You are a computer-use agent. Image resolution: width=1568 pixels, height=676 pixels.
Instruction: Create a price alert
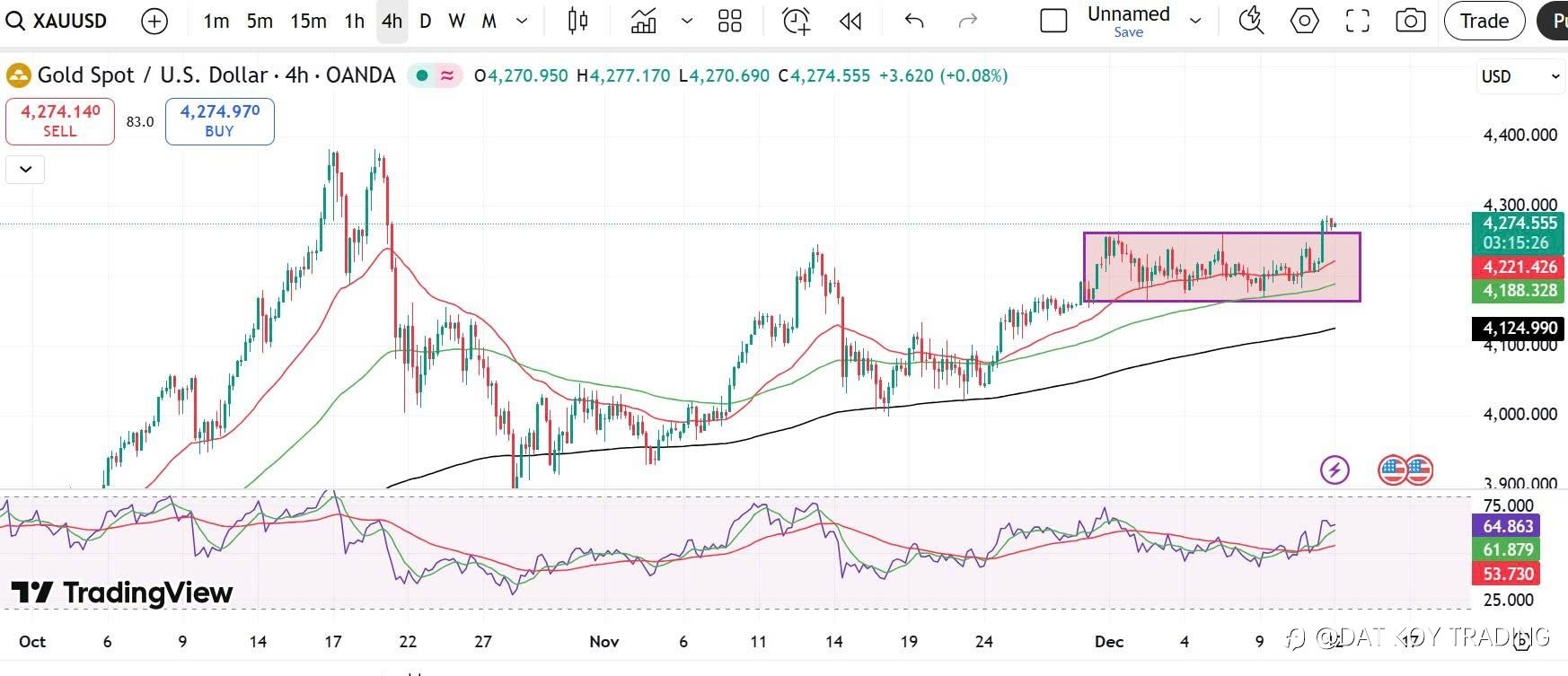click(x=796, y=22)
